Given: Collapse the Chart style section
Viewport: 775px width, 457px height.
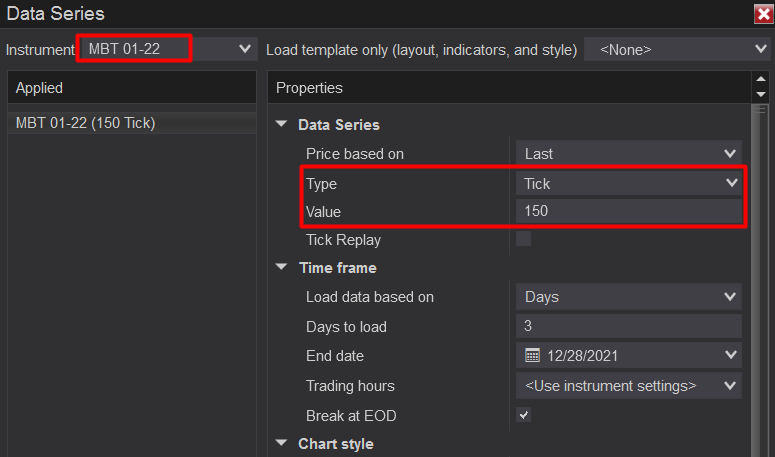Looking at the screenshot, I should click(281, 444).
